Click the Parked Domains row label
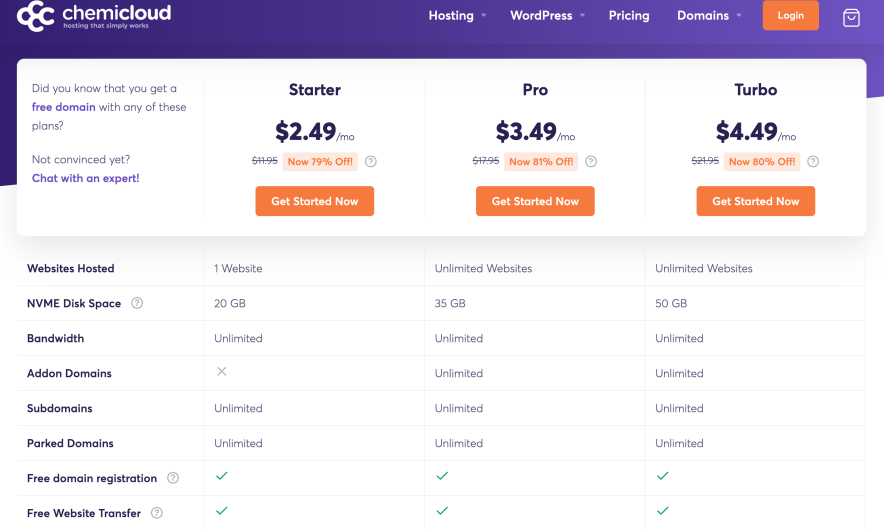 click(x=70, y=443)
